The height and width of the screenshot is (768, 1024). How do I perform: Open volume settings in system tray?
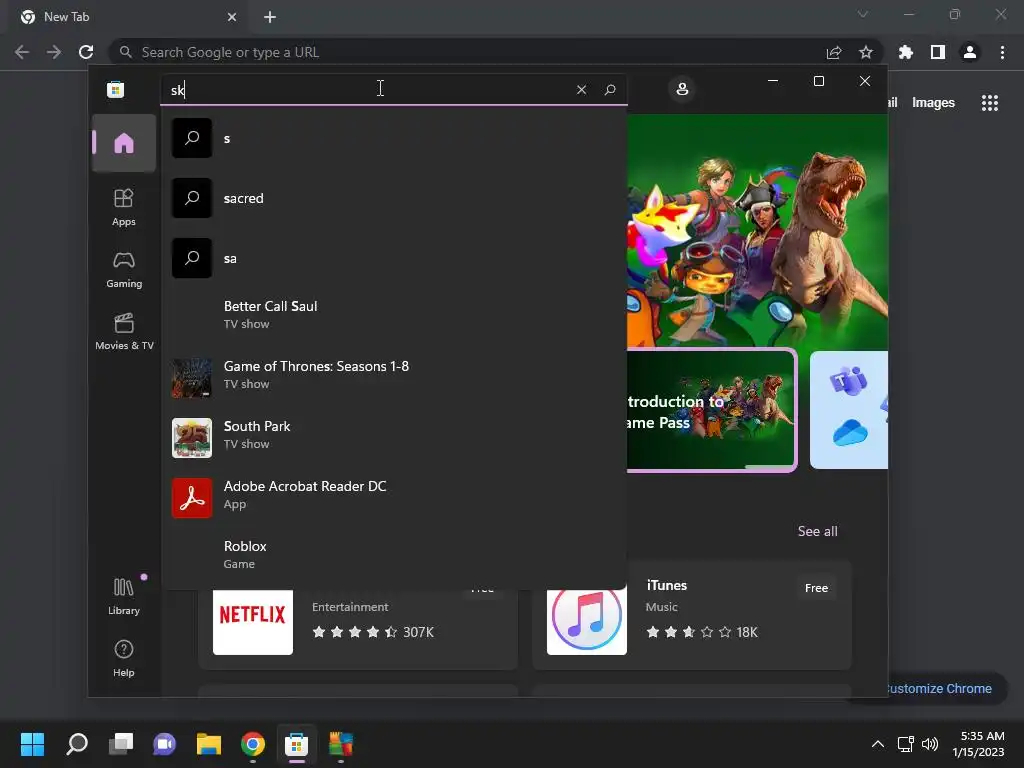930,744
